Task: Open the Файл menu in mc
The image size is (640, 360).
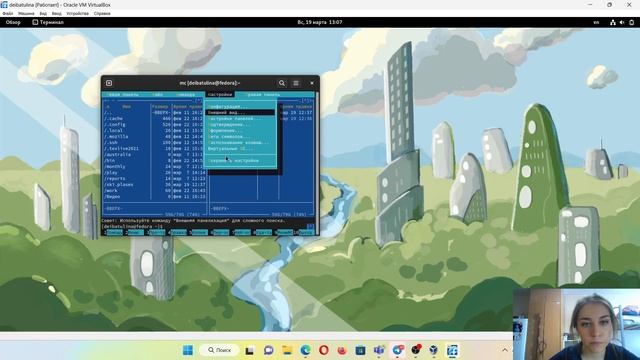Action: pyautogui.click(x=158, y=95)
